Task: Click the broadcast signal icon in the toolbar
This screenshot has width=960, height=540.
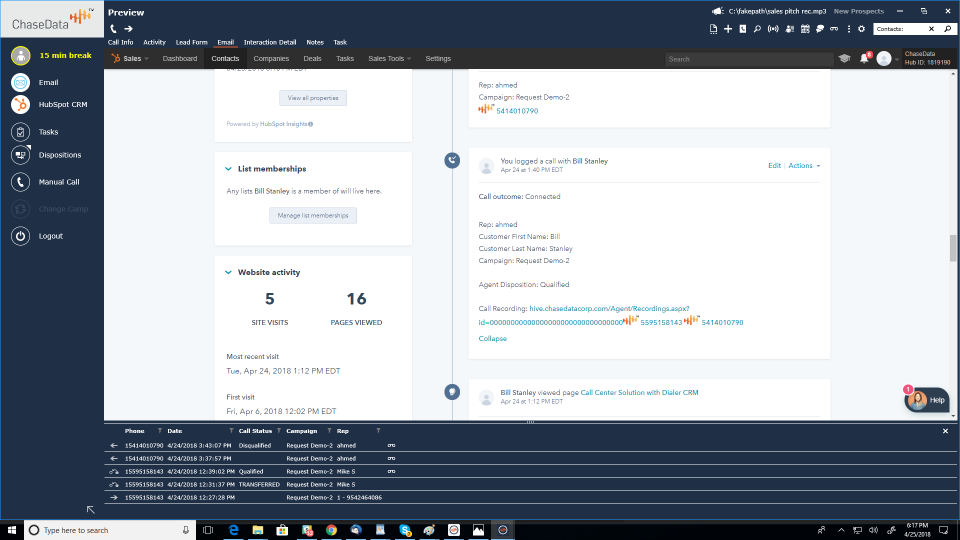Action: point(773,29)
